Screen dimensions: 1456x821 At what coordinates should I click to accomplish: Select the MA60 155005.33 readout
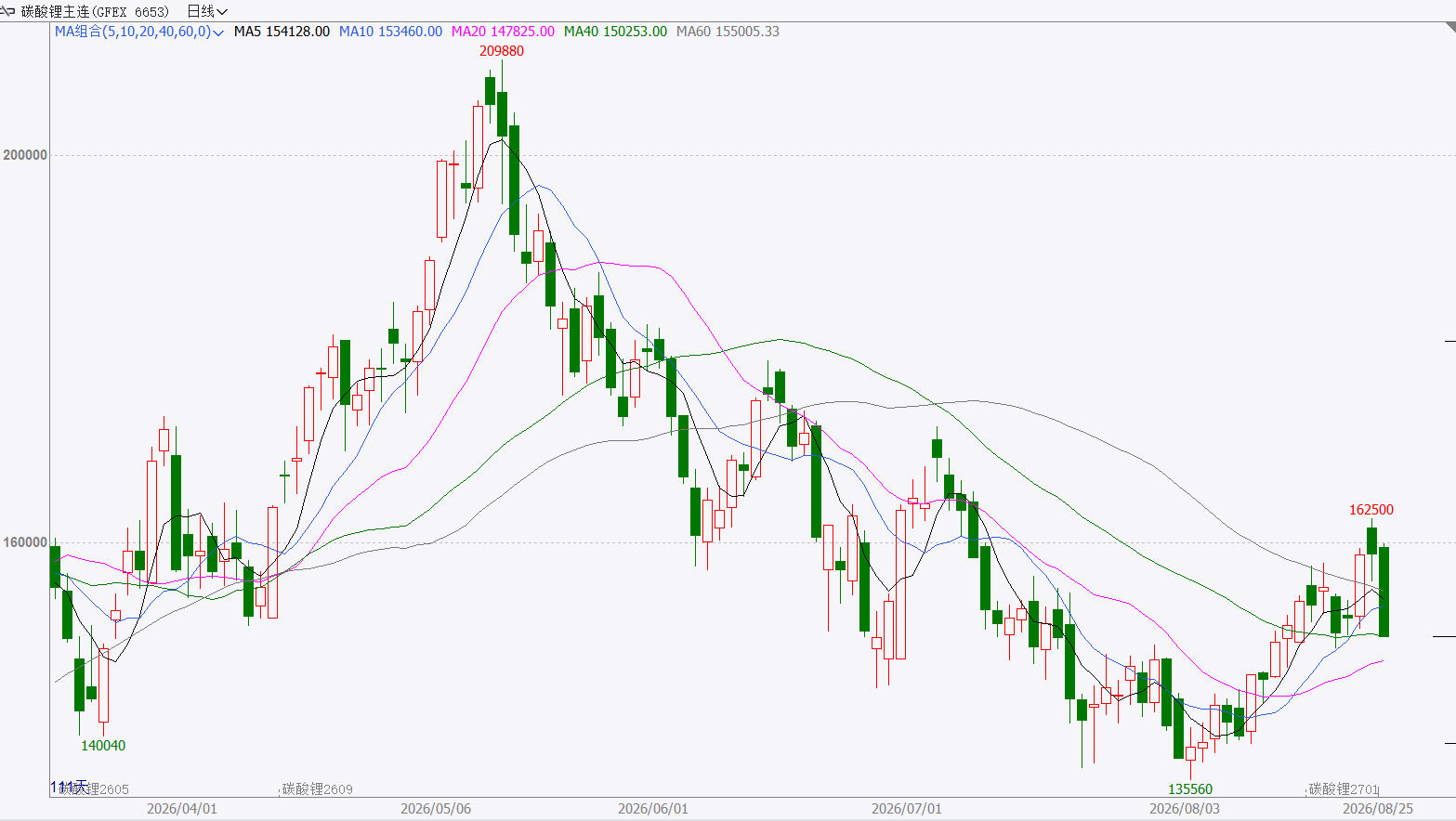click(728, 32)
